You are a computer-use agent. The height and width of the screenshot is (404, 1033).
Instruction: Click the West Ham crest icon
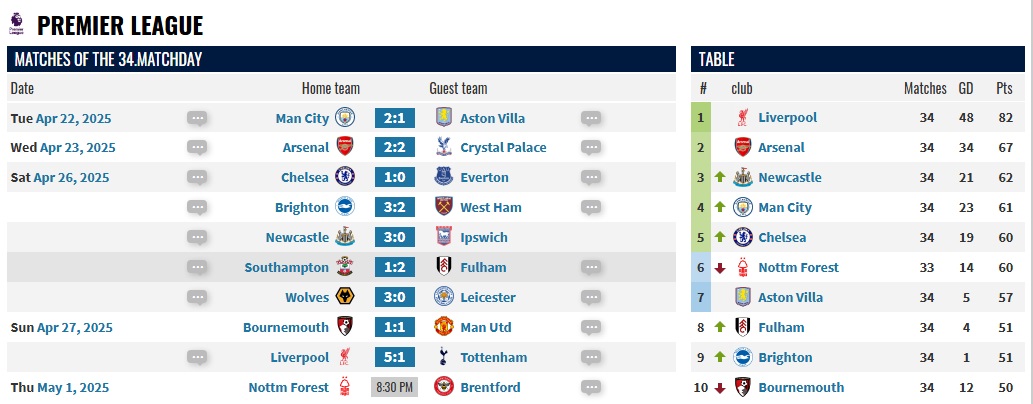pos(444,207)
